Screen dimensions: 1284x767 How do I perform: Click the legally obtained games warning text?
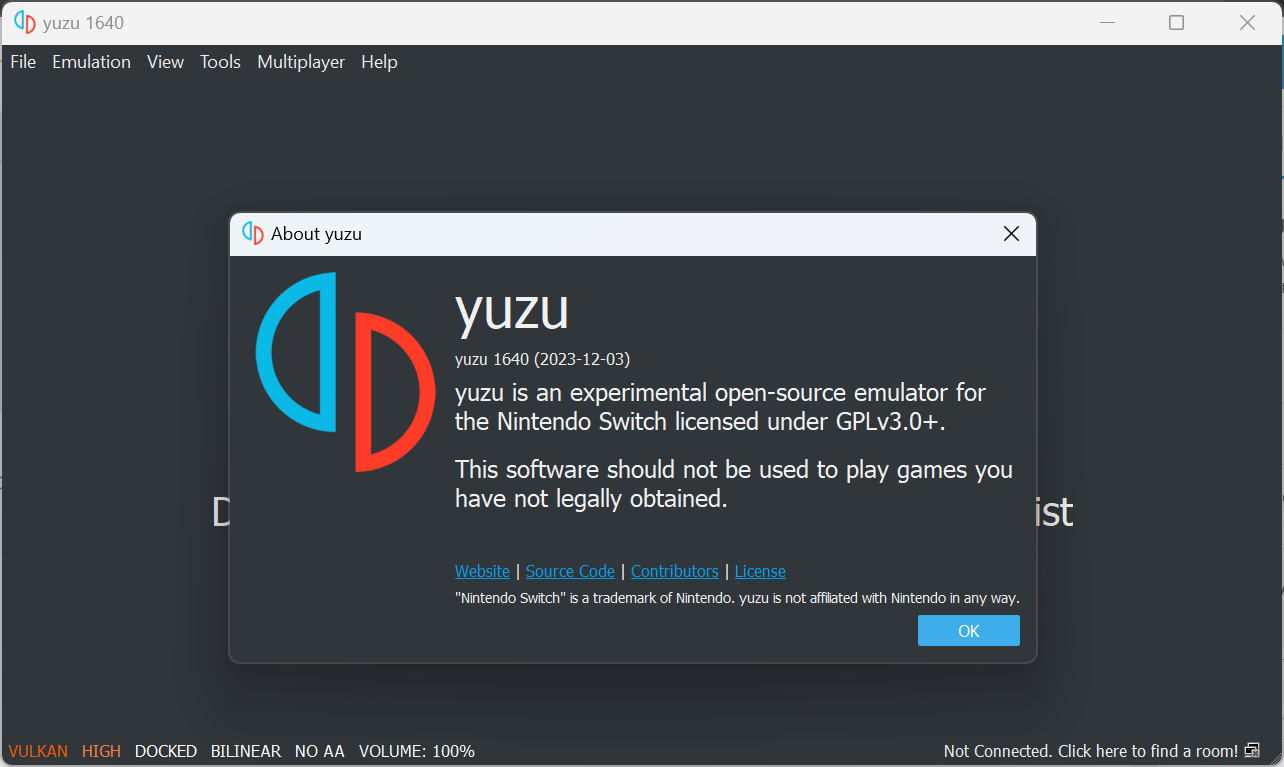coord(734,484)
